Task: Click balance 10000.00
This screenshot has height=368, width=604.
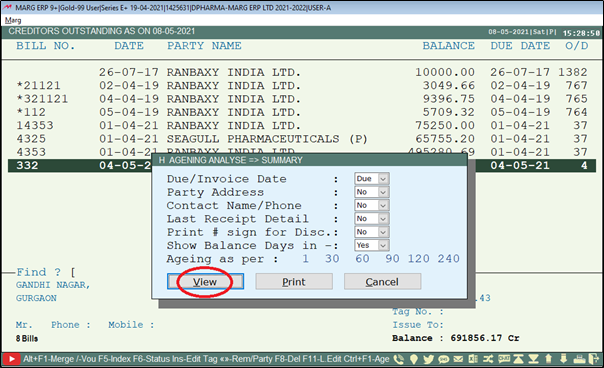Action: point(445,72)
